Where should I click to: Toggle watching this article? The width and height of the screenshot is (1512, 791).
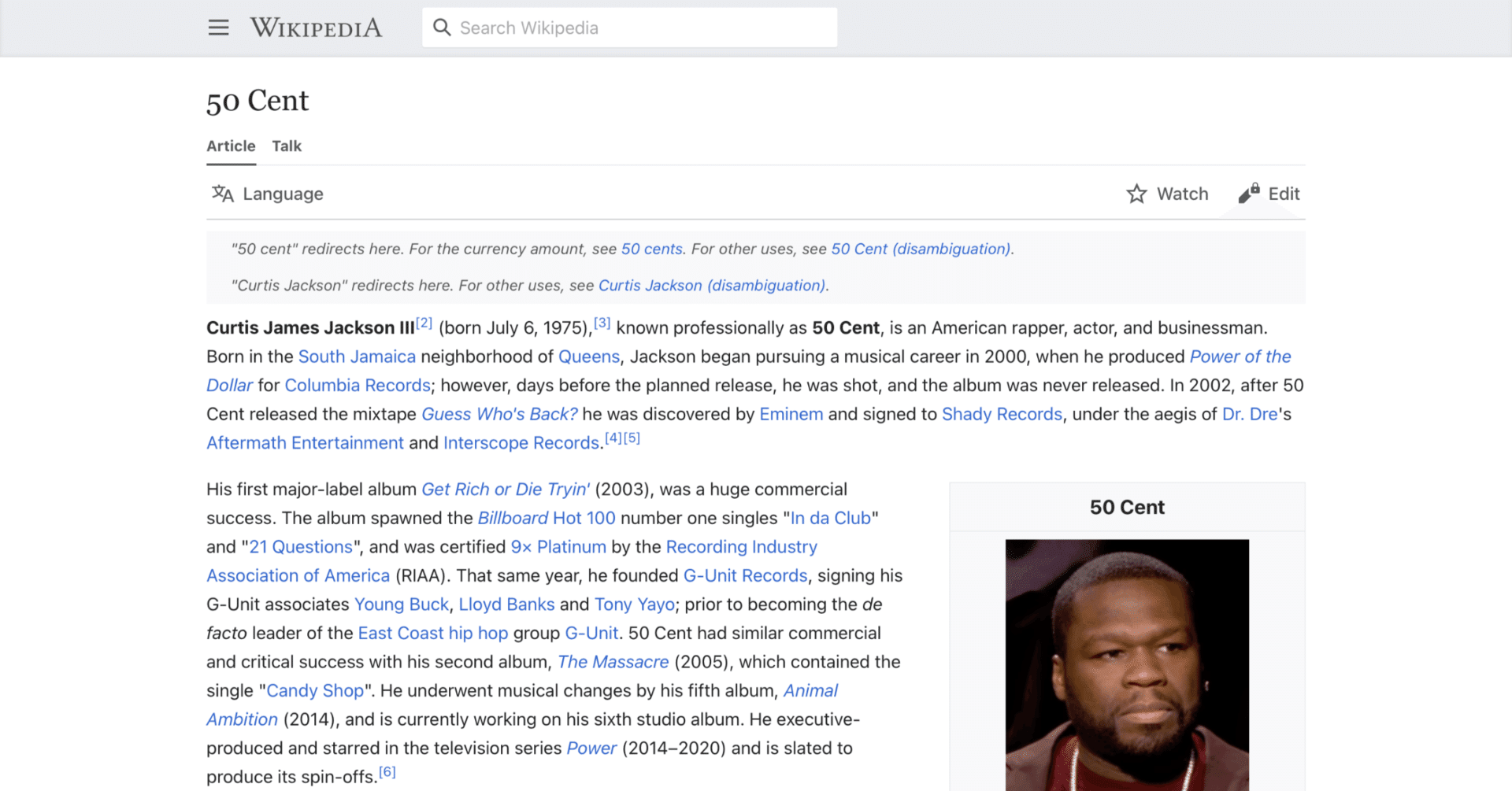click(x=1166, y=194)
